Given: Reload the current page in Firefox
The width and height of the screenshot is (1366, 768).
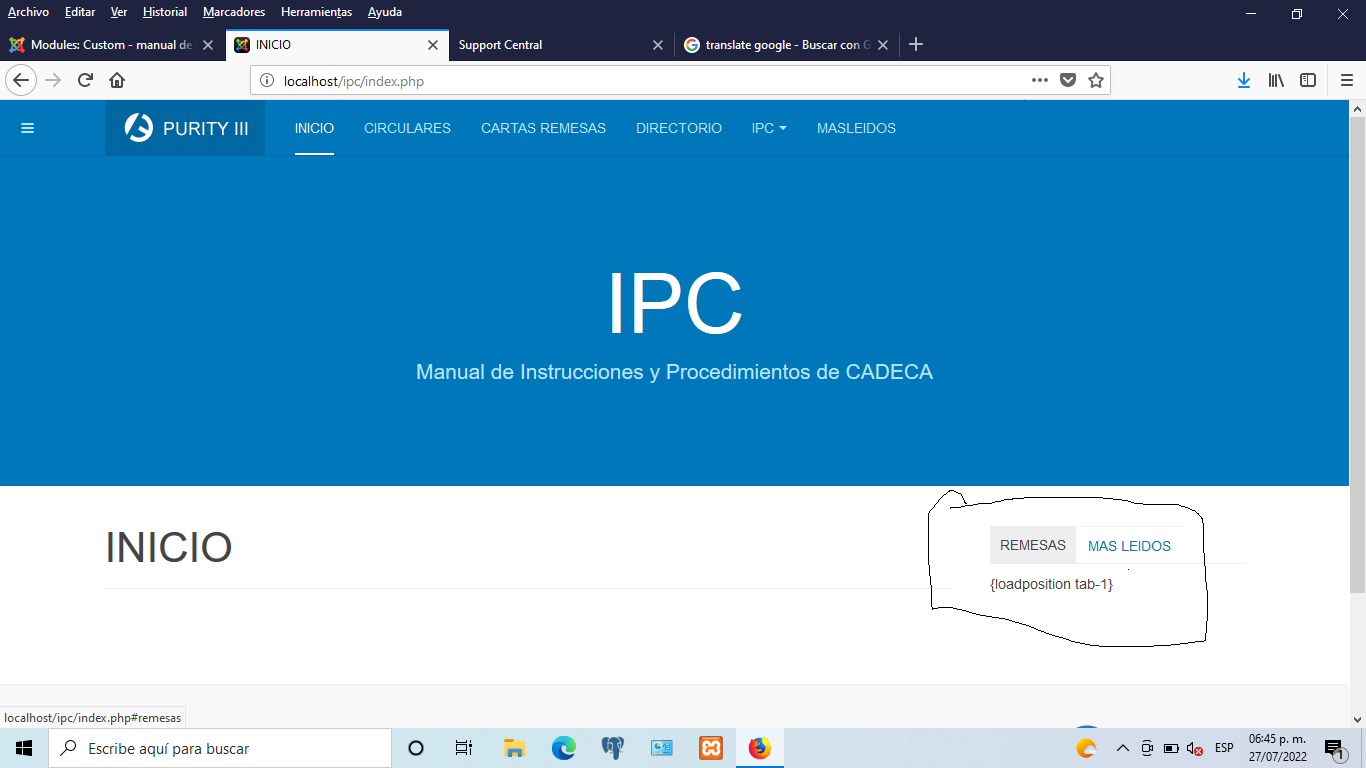Looking at the screenshot, I should tap(86, 80).
